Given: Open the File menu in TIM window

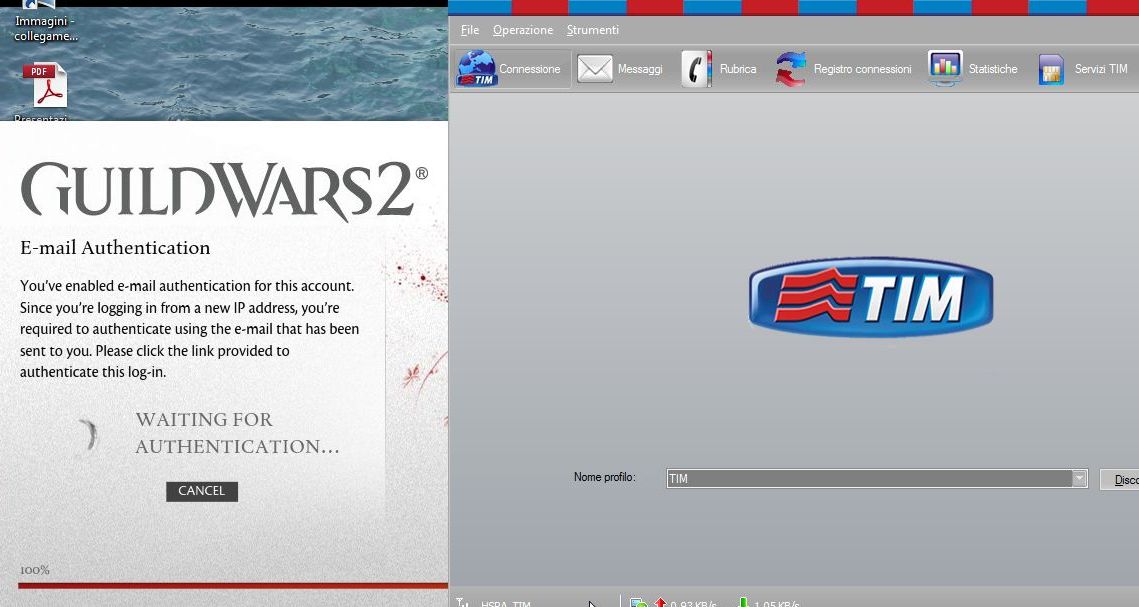Looking at the screenshot, I should coord(470,30).
